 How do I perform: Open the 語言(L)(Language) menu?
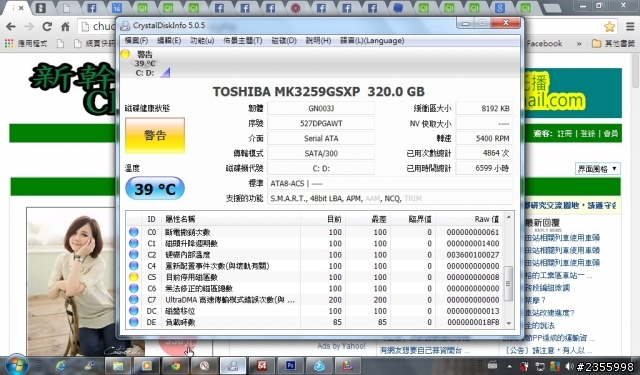372,40
